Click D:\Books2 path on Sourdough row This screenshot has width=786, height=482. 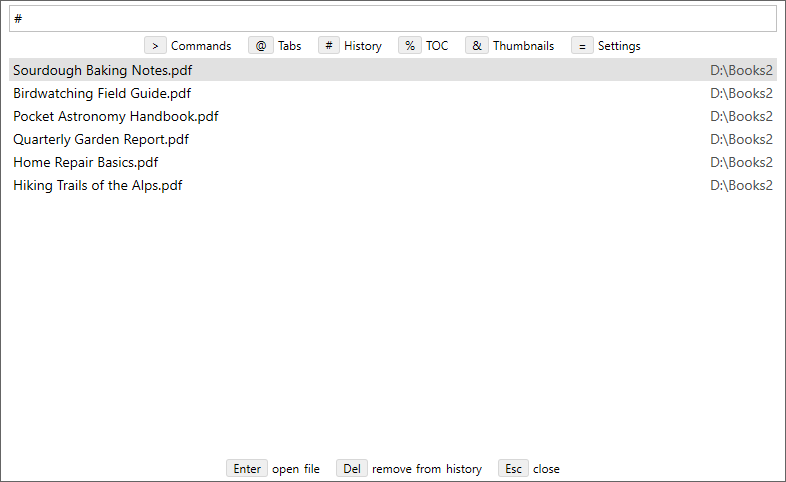(741, 70)
